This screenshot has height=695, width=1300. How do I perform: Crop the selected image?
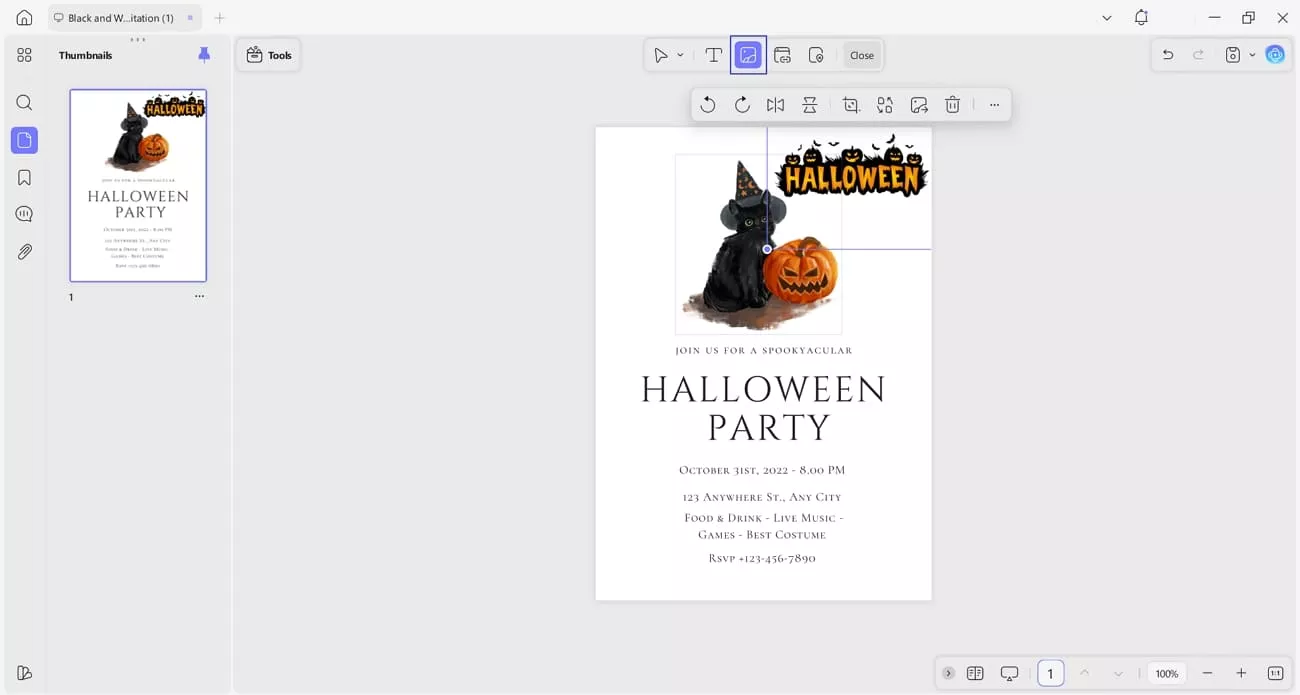point(851,104)
